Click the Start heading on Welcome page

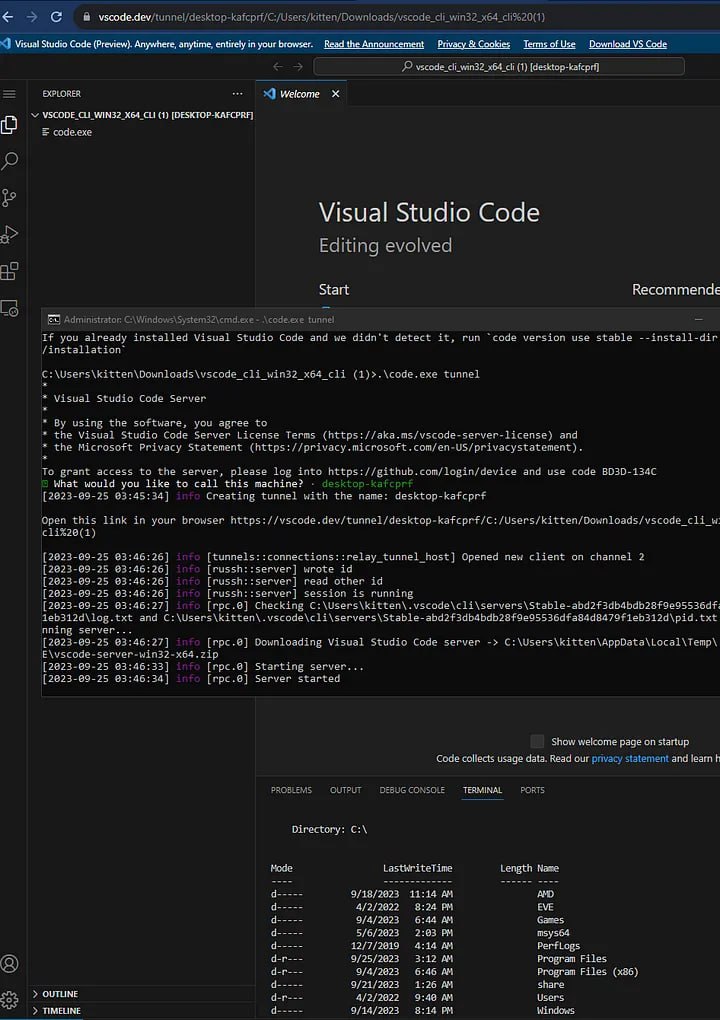tap(334, 289)
